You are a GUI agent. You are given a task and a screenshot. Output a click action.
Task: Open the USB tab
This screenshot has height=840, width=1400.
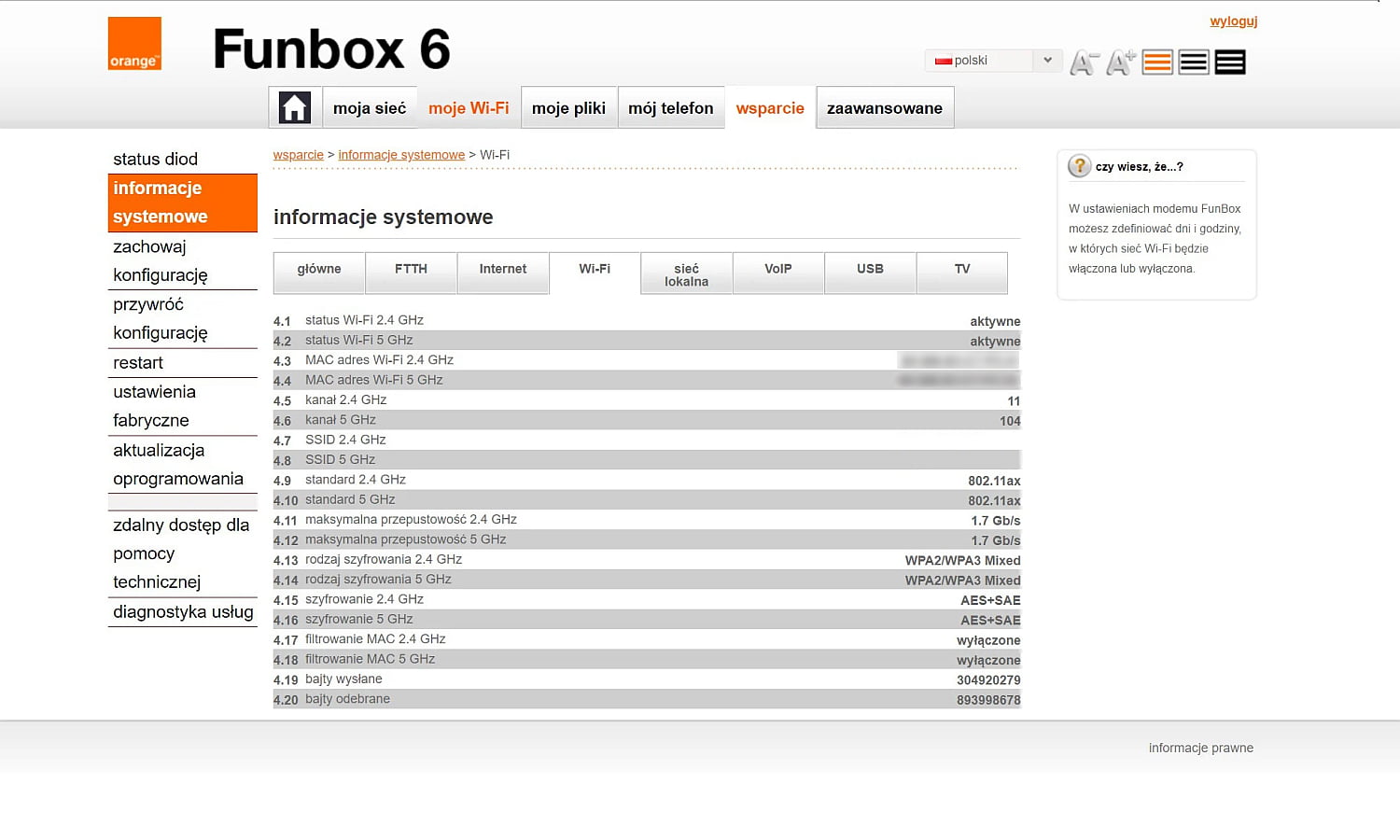tap(869, 269)
